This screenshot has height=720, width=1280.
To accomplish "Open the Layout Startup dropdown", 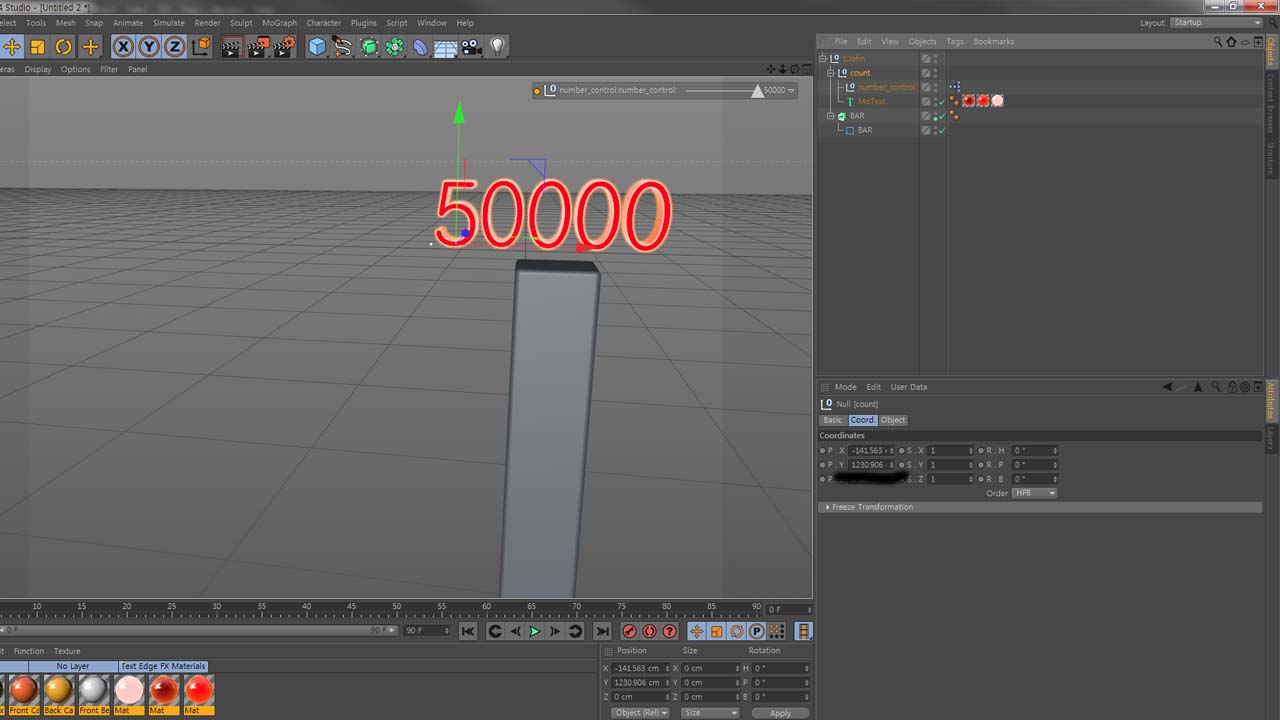I will (1217, 22).
